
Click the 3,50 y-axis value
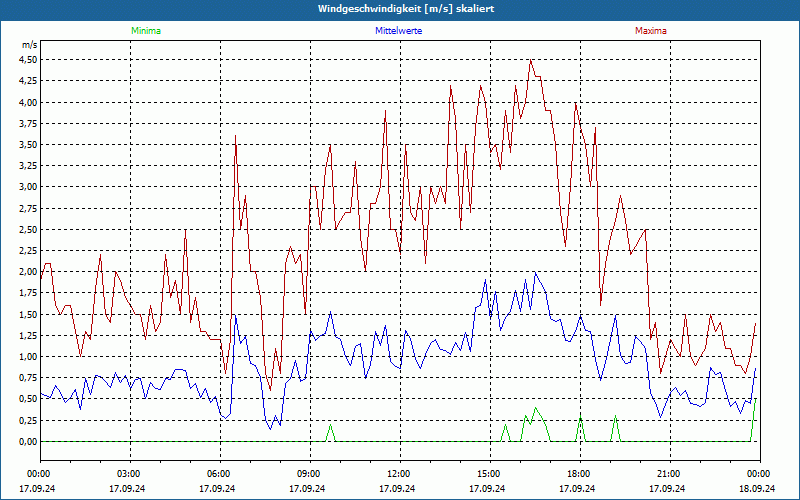28,144
